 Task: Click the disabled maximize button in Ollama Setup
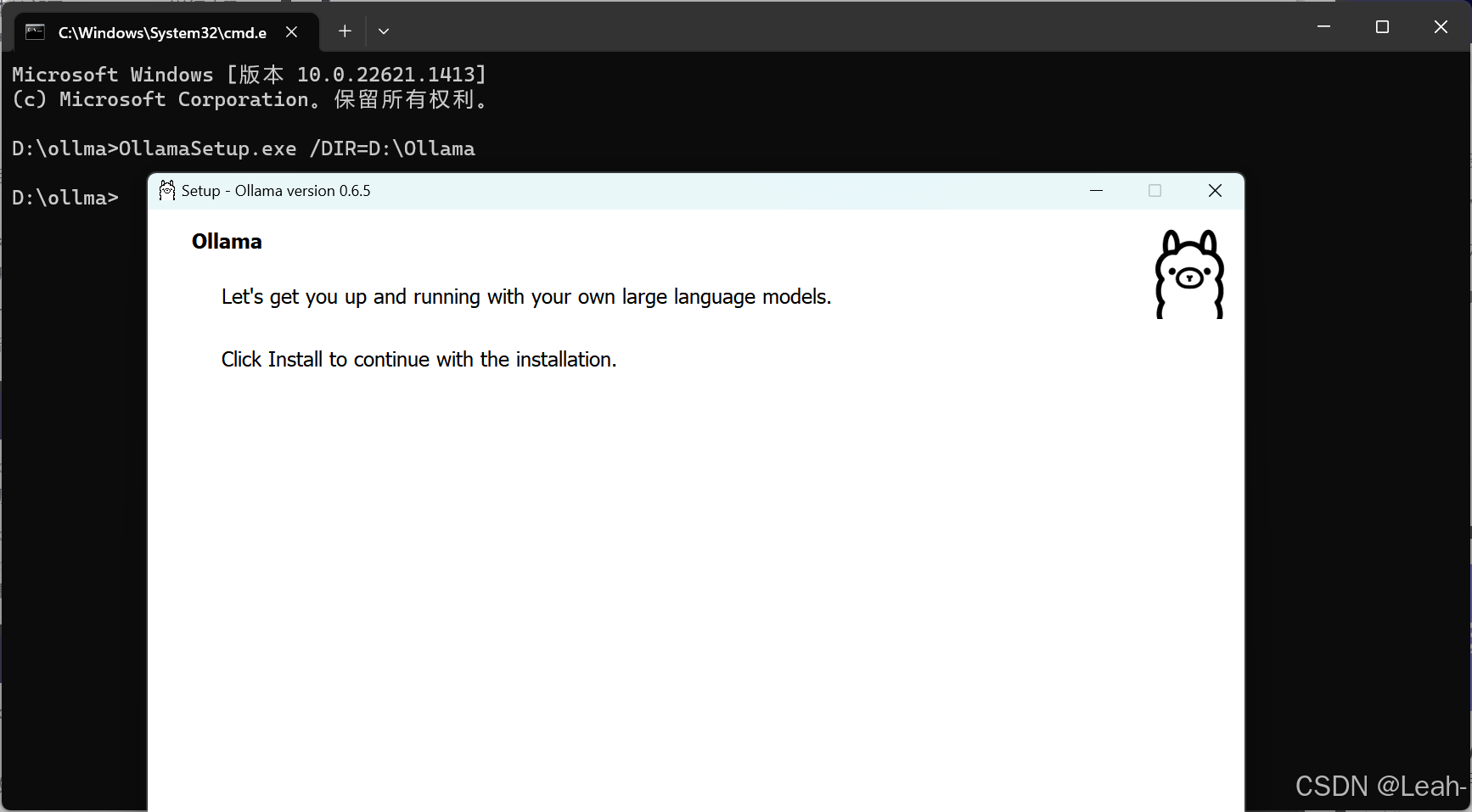tap(1155, 191)
